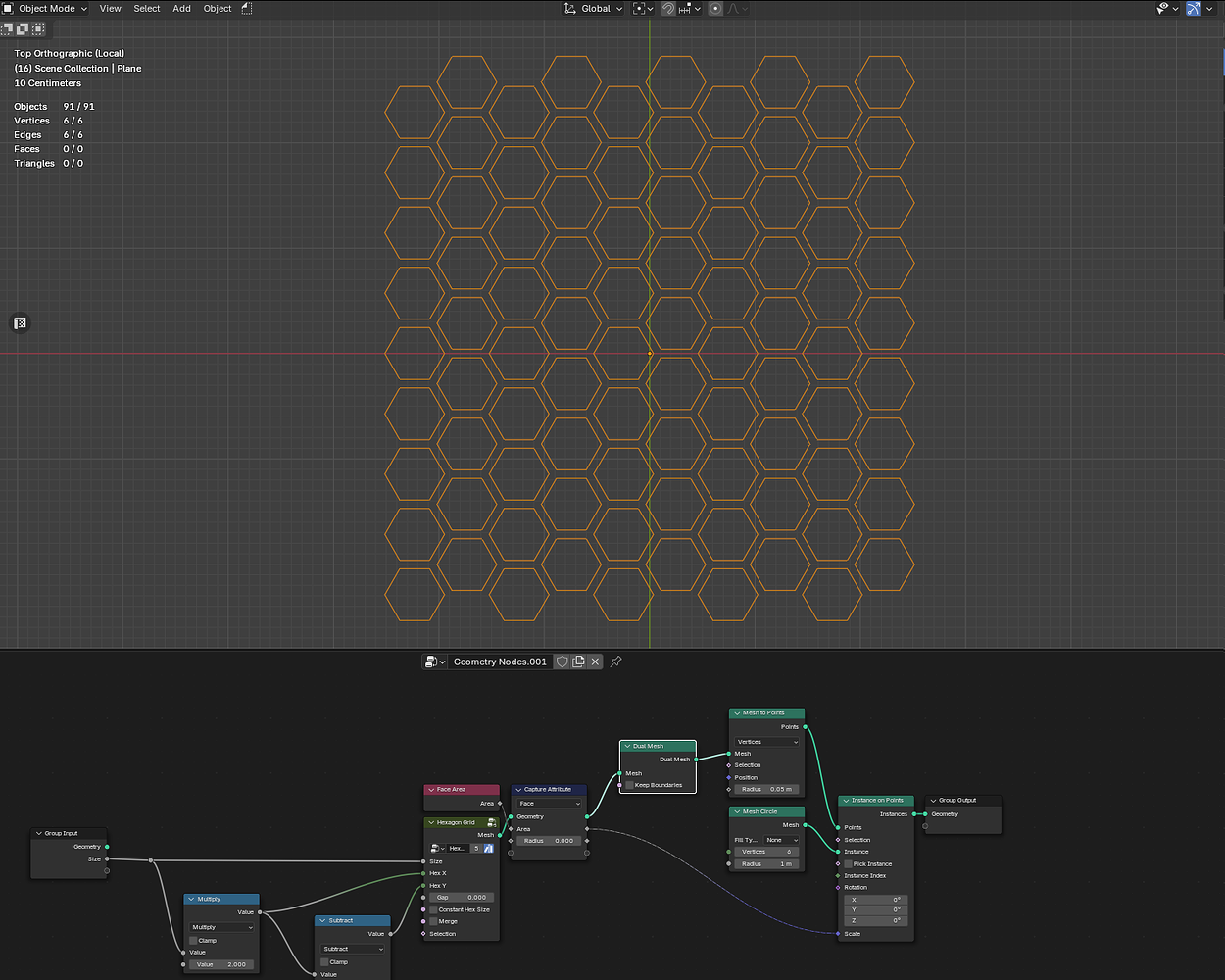Screen dimensions: 1225x980
Task: Open the Add menu
Action: click(x=182, y=8)
